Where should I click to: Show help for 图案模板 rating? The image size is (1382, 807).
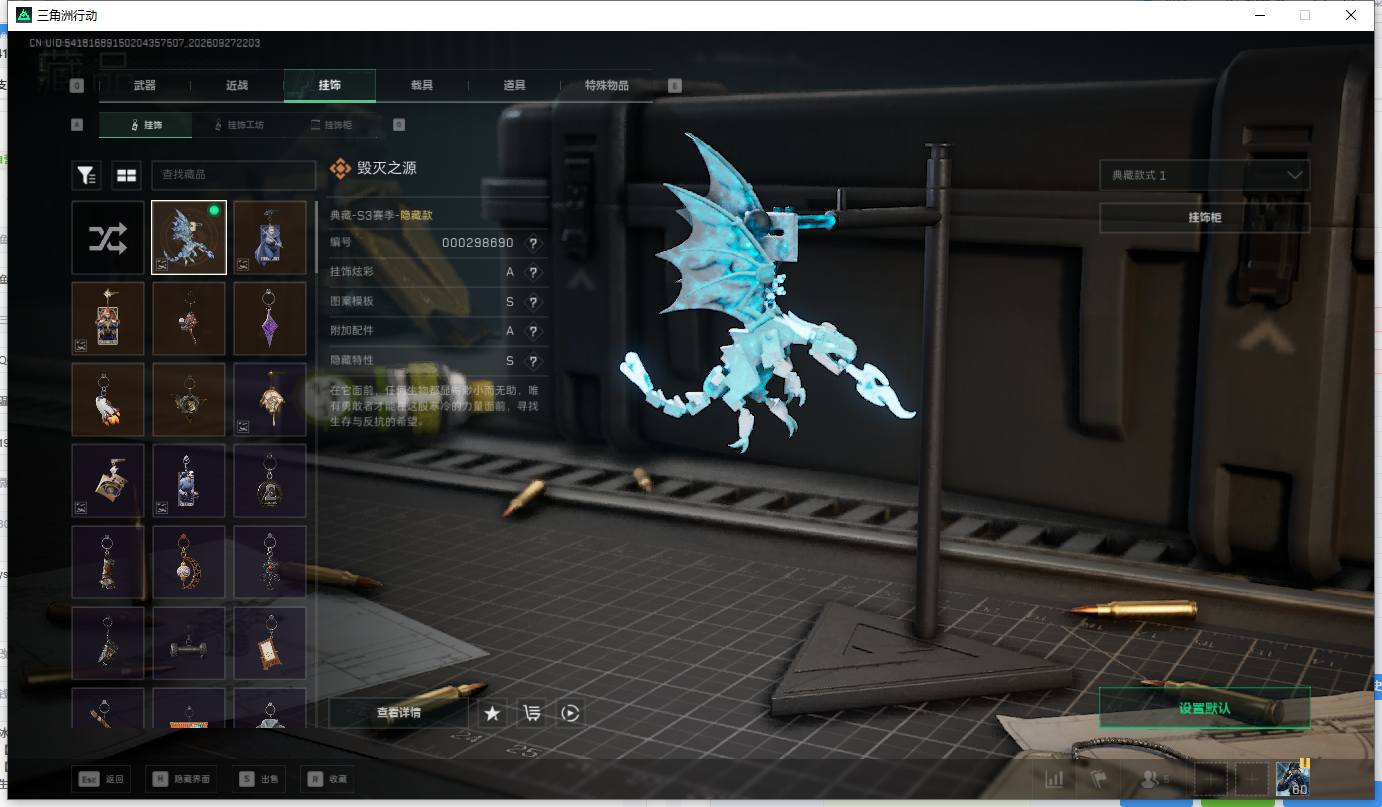(534, 301)
